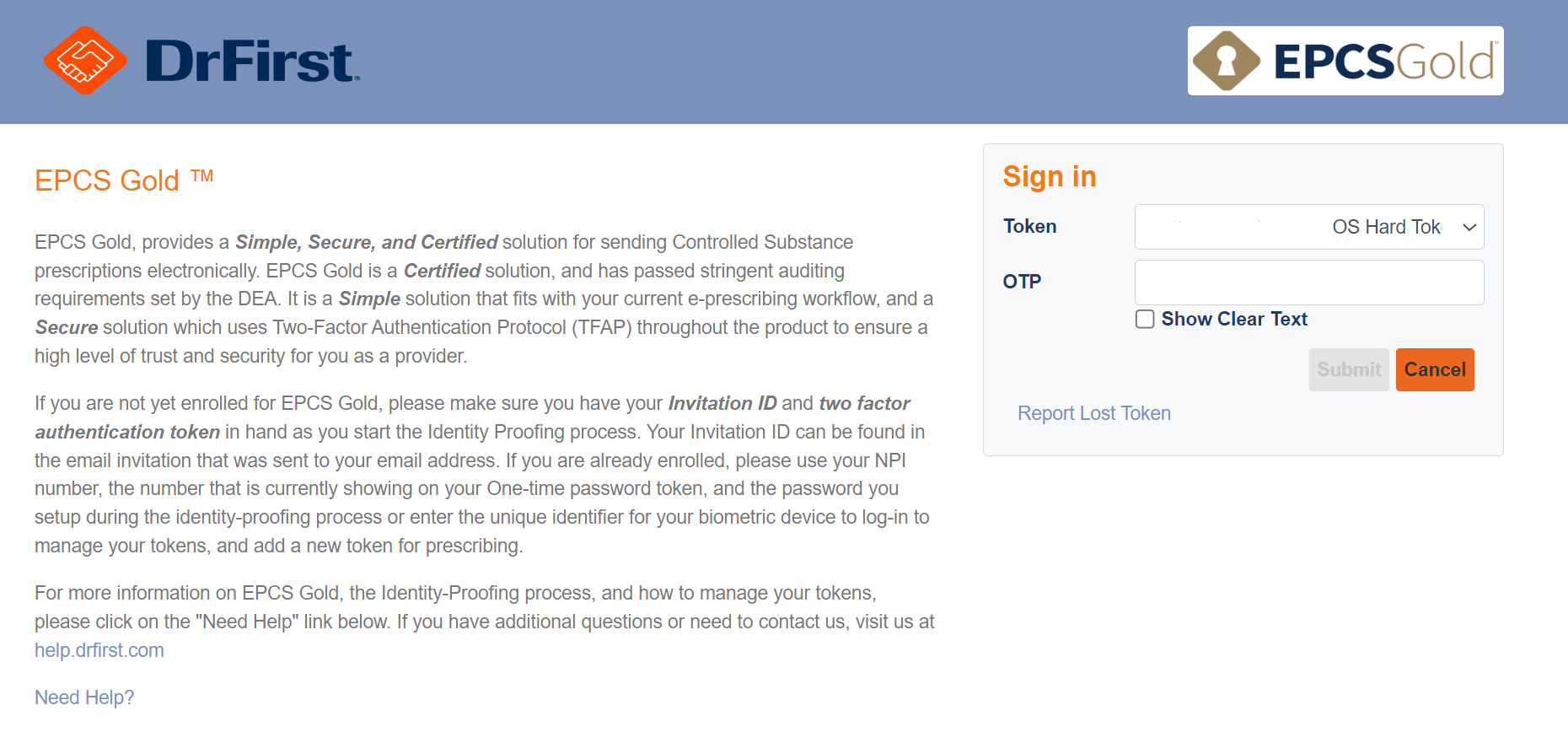Screen dimensions: 1568x732
Task: Click the Token dropdown chevron arrow
Action: tap(1469, 228)
